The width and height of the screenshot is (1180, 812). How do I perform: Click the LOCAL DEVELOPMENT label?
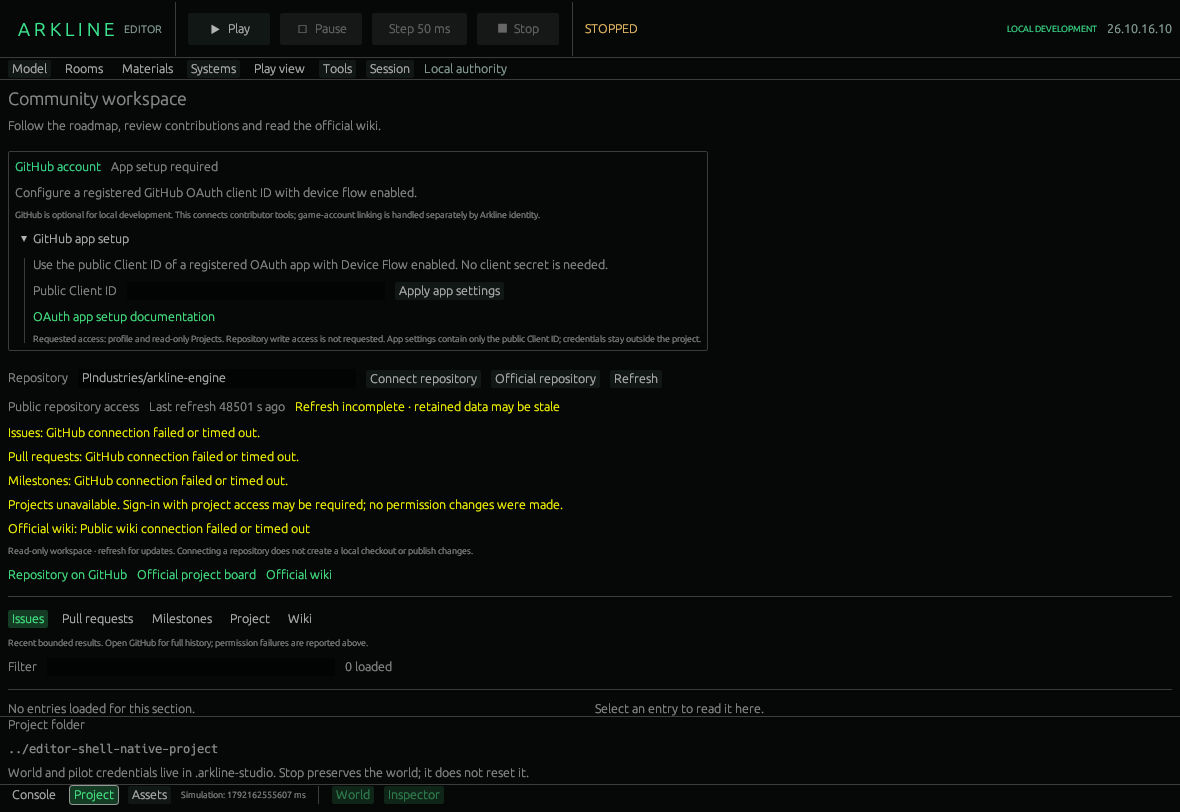tap(1051, 29)
